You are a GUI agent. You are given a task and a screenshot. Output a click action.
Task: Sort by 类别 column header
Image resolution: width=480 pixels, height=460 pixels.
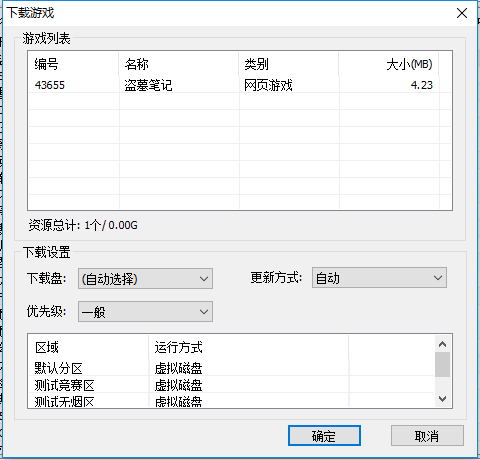(289, 64)
